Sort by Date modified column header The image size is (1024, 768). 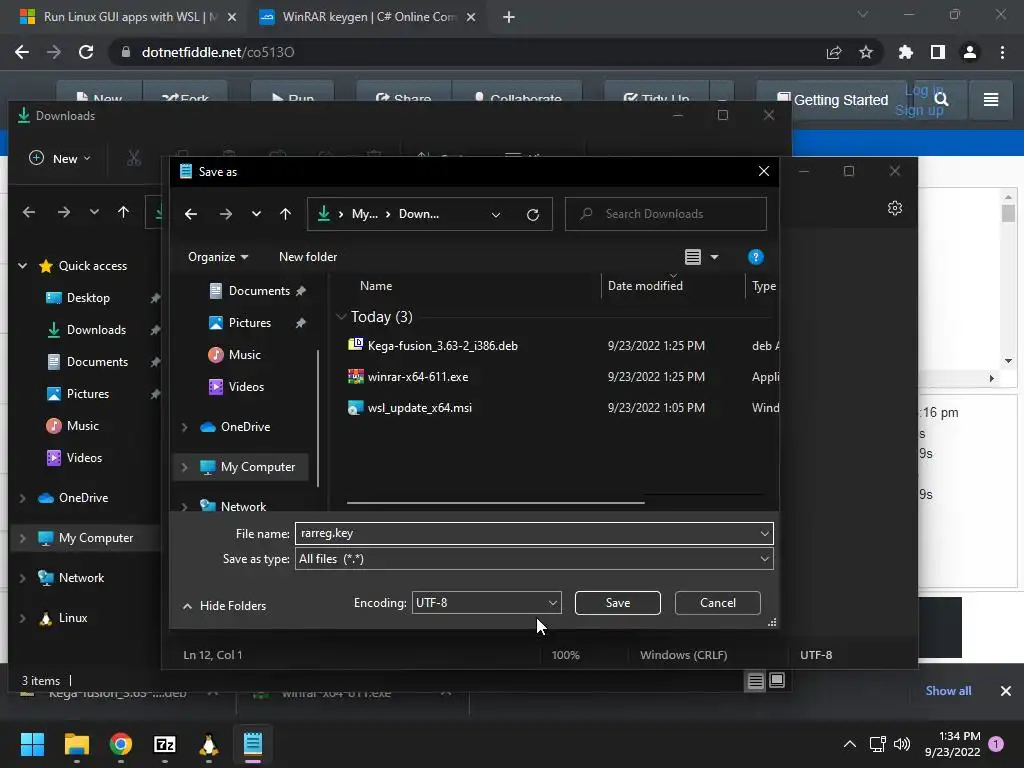click(645, 286)
